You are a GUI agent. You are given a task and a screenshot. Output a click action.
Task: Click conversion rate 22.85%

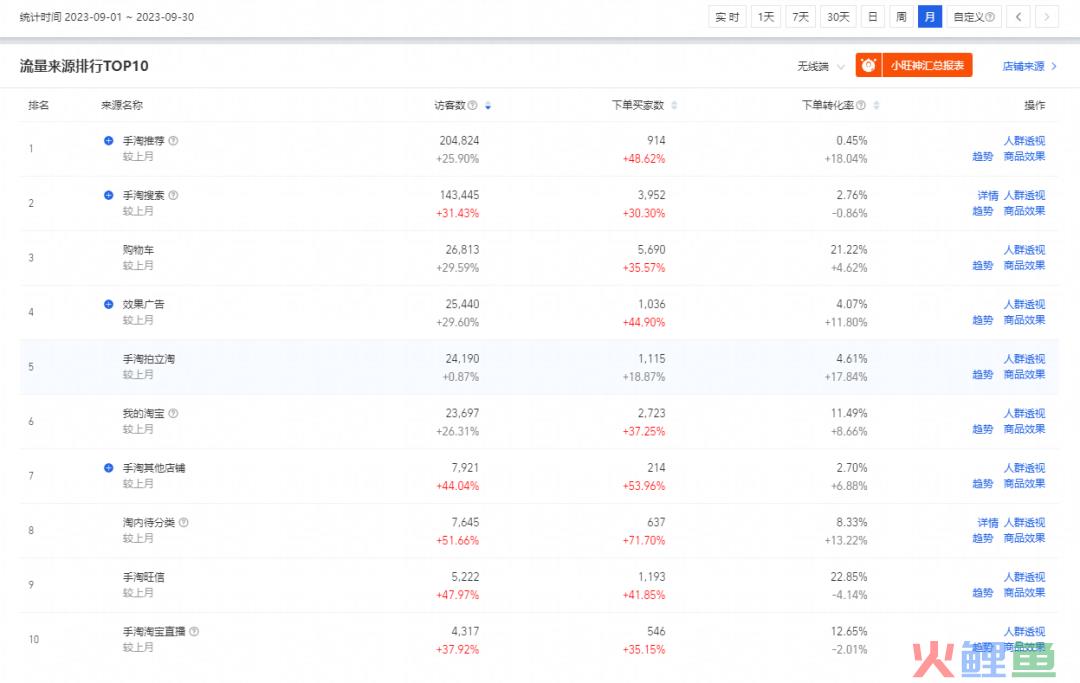(x=849, y=576)
